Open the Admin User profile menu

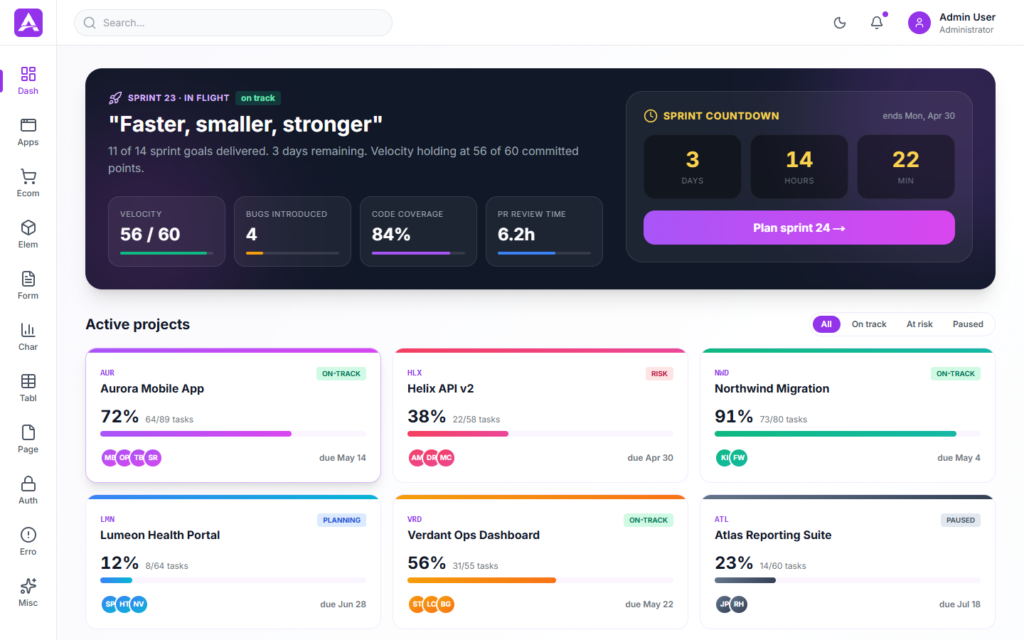tap(952, 23)
